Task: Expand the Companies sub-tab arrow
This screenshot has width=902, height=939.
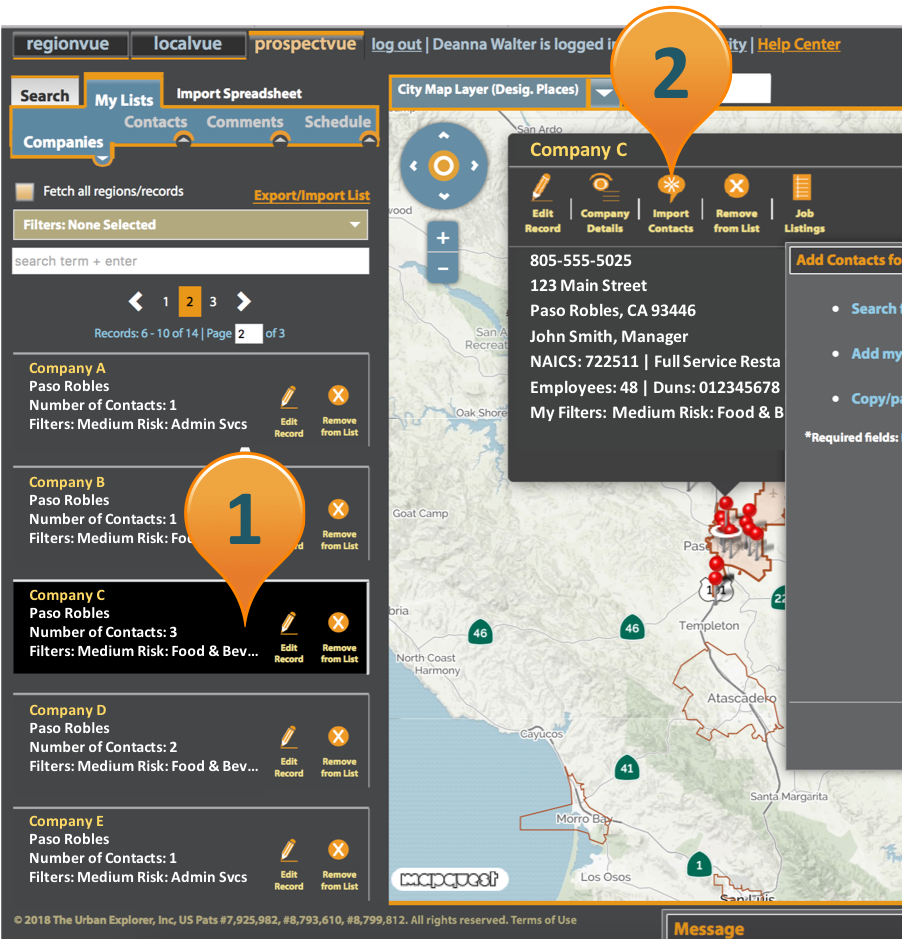Action: [102, 159]
